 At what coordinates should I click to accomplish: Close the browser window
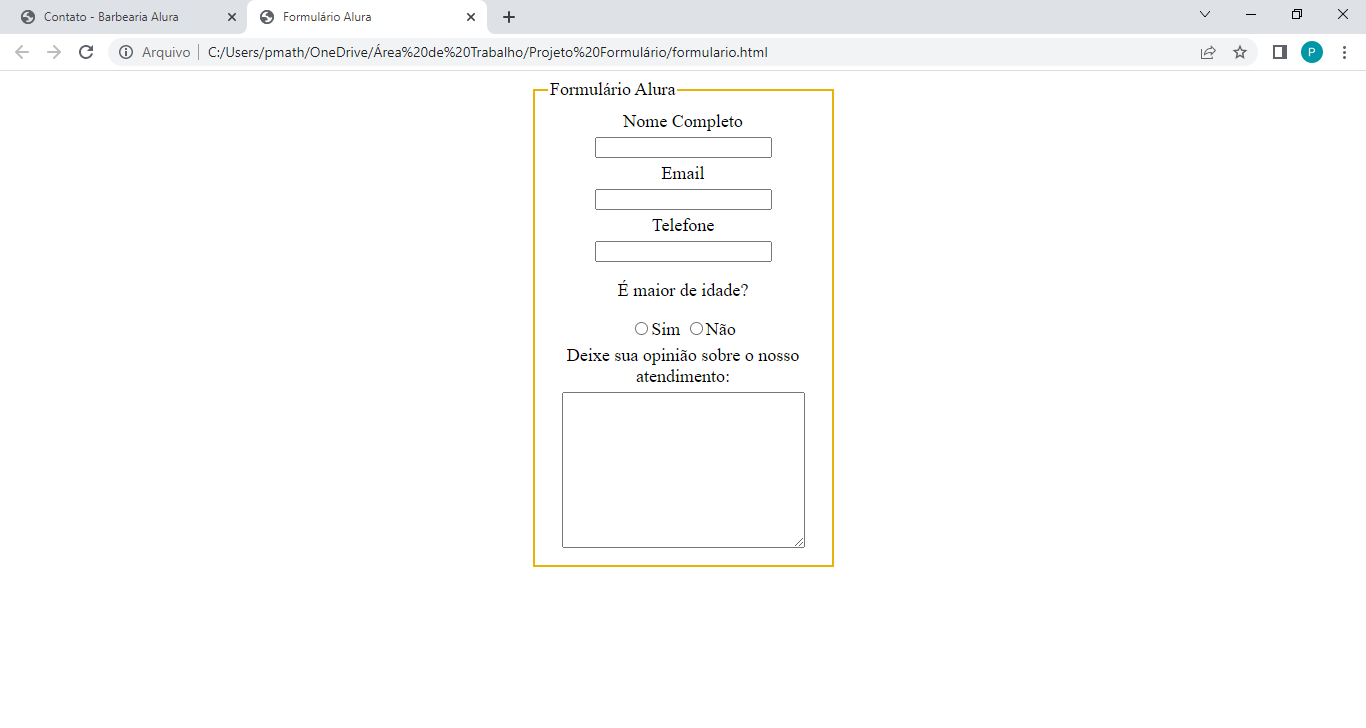coord(1343,14)
